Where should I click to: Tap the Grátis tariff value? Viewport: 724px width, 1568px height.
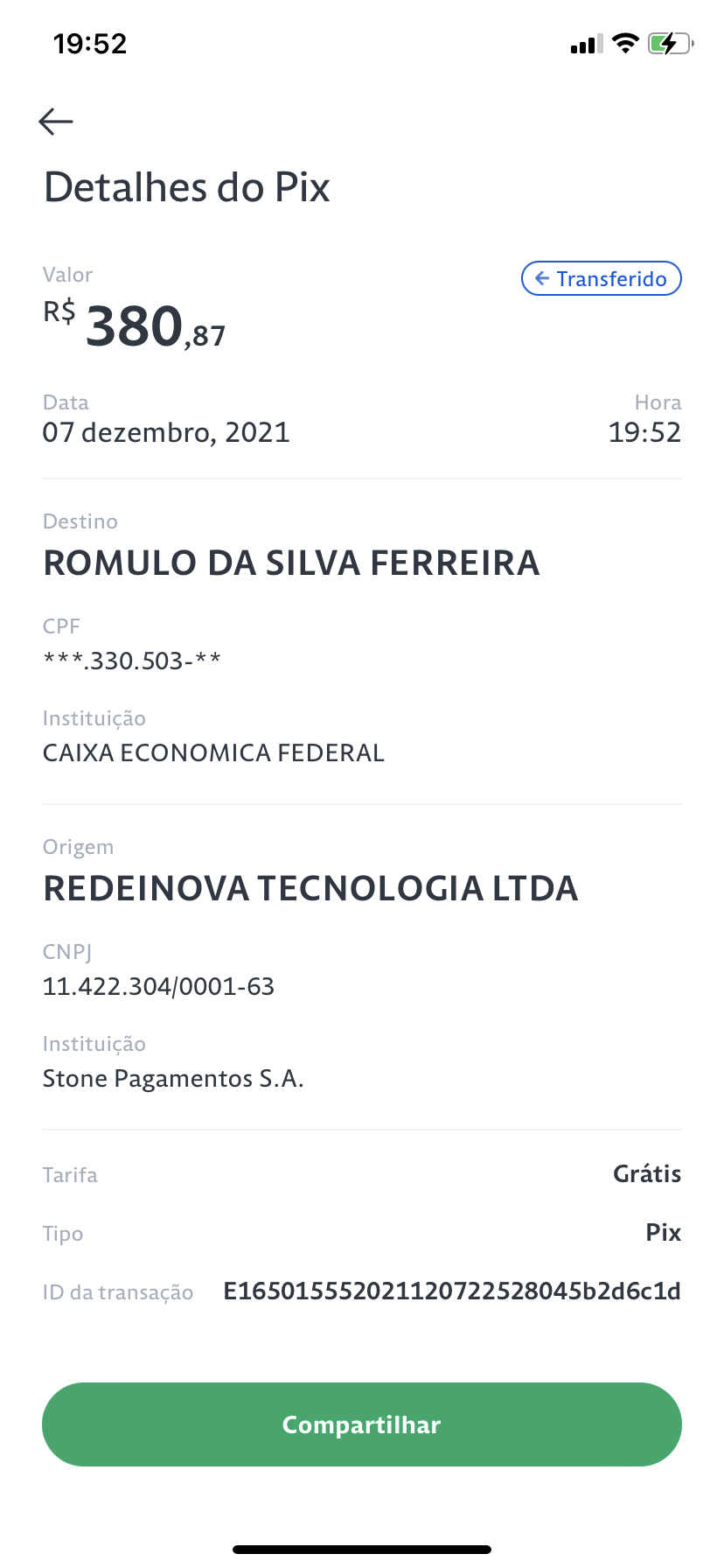point(647,1174)
